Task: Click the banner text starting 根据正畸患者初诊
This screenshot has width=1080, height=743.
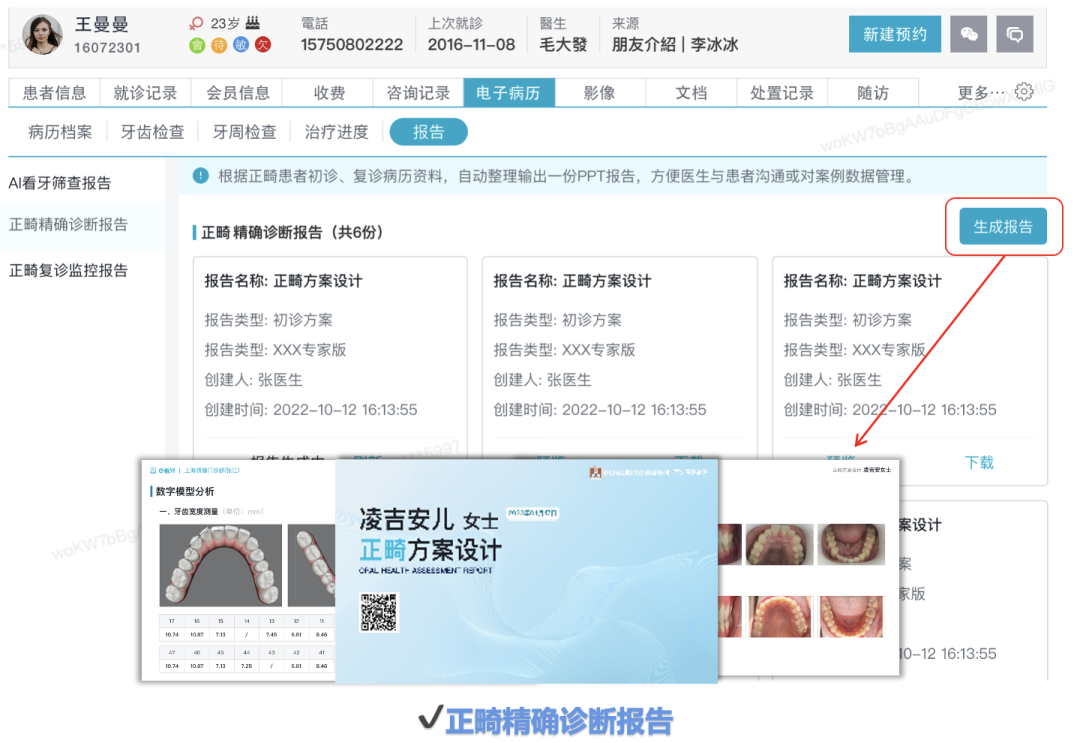Action: pyautogui.click(x=566, y=176)
